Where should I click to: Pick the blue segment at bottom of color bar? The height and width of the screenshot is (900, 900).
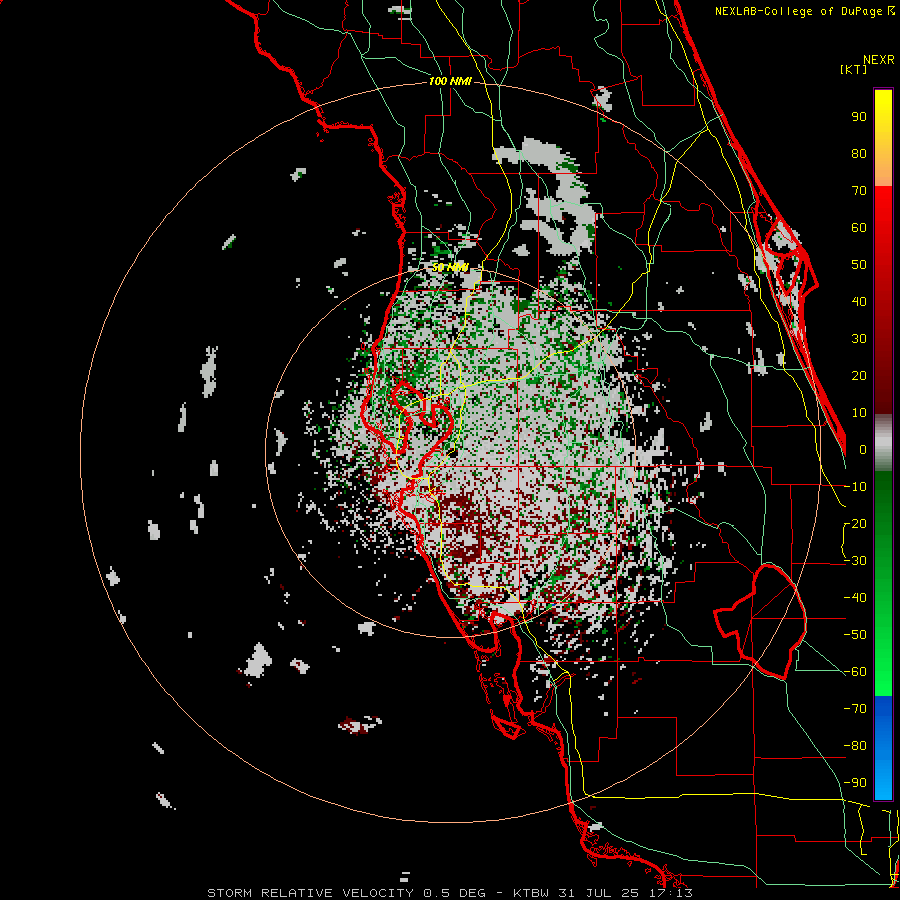(883, 748)
